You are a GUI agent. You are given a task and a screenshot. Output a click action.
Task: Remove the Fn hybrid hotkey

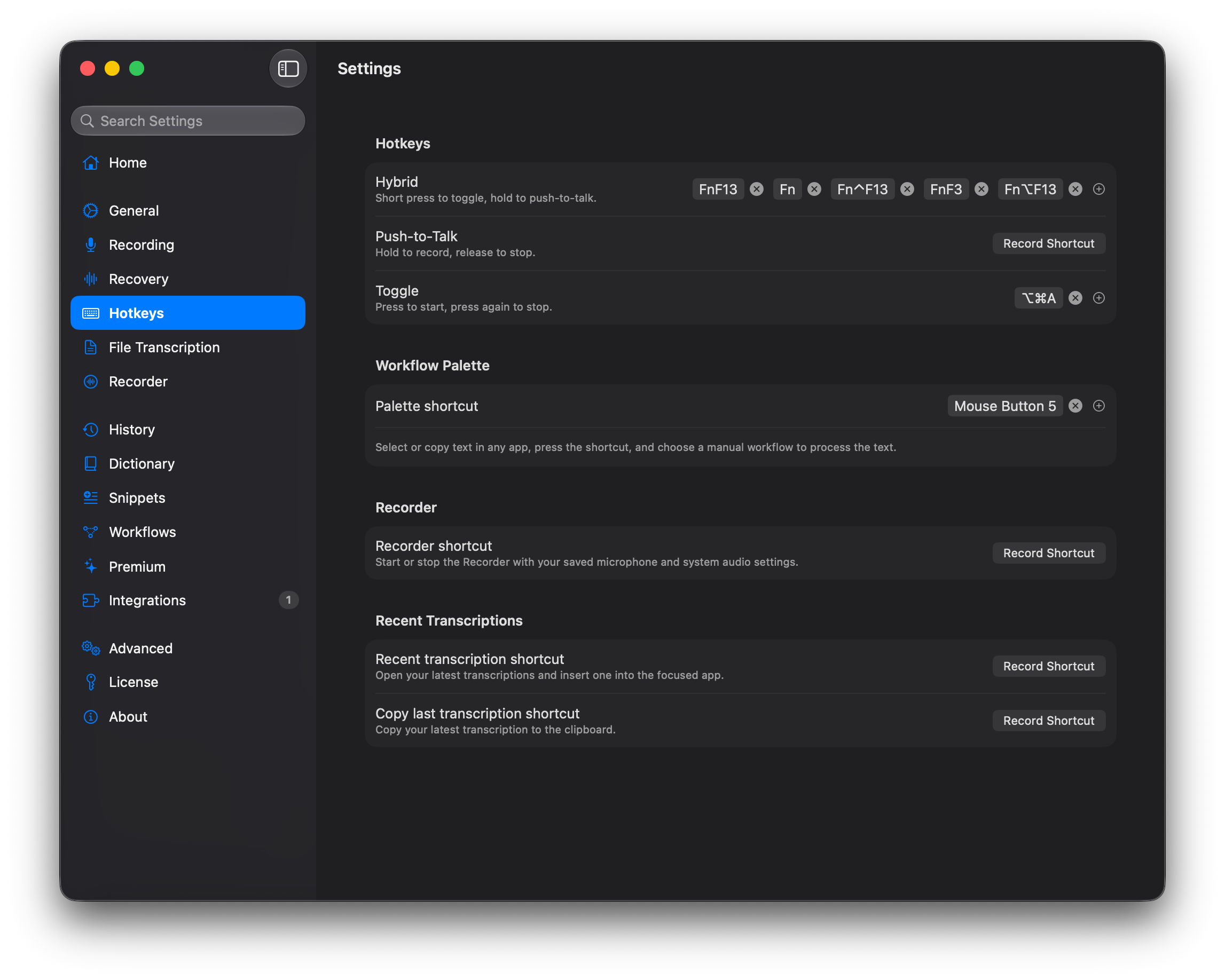(814, 189)
